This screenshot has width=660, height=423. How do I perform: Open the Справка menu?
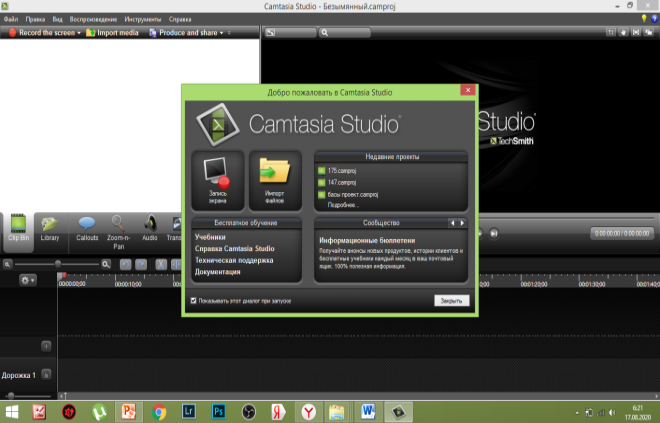180,19
